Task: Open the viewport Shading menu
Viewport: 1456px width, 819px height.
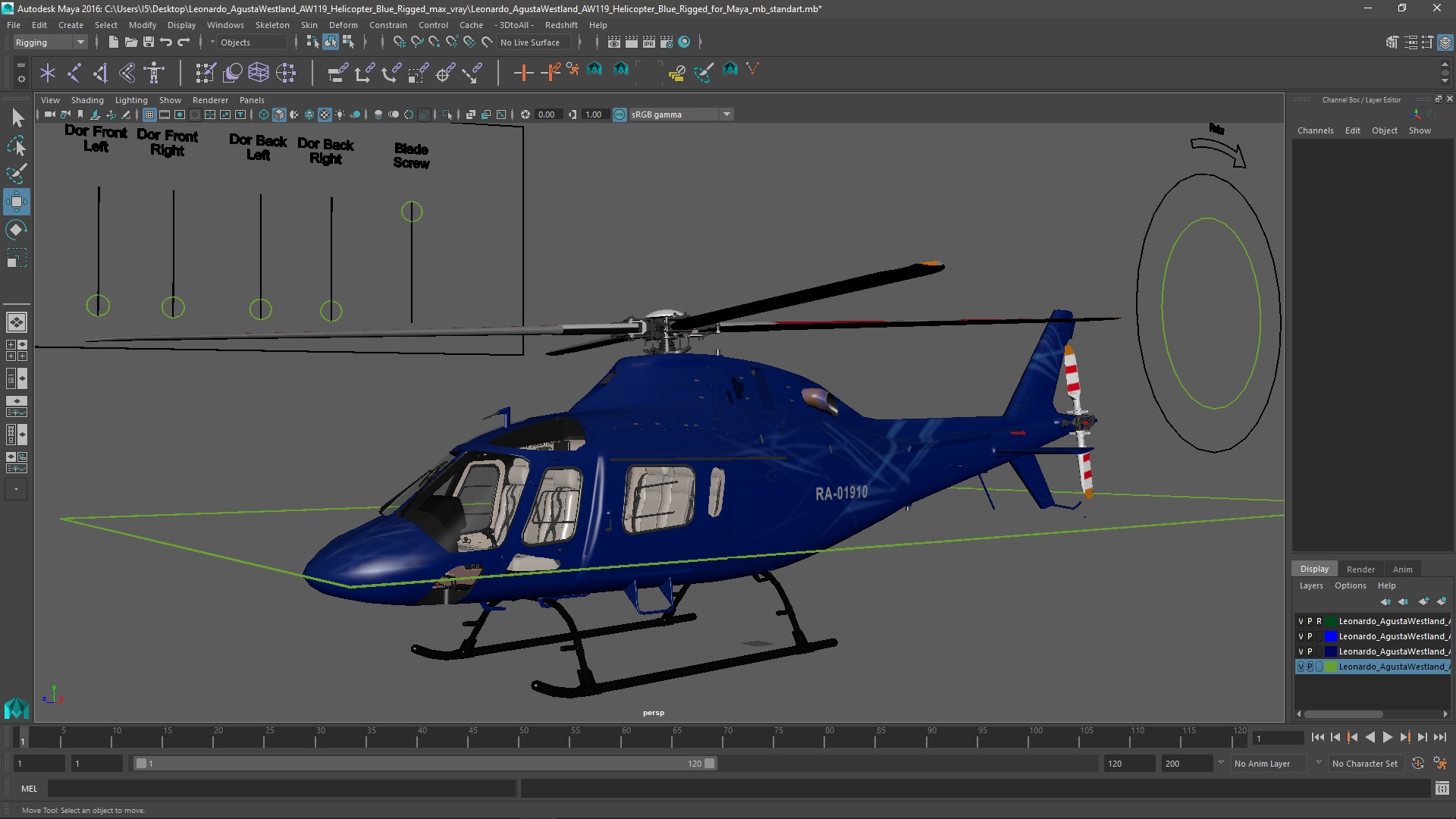Action: pos(87,100)
